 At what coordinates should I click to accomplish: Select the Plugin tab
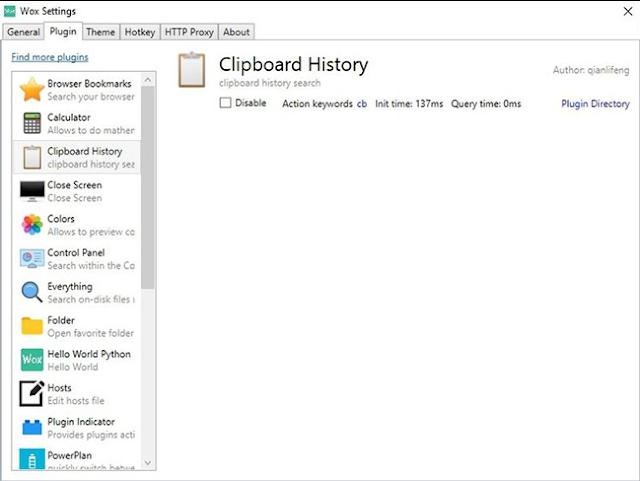pyautogui.click(x=63, y=31)
